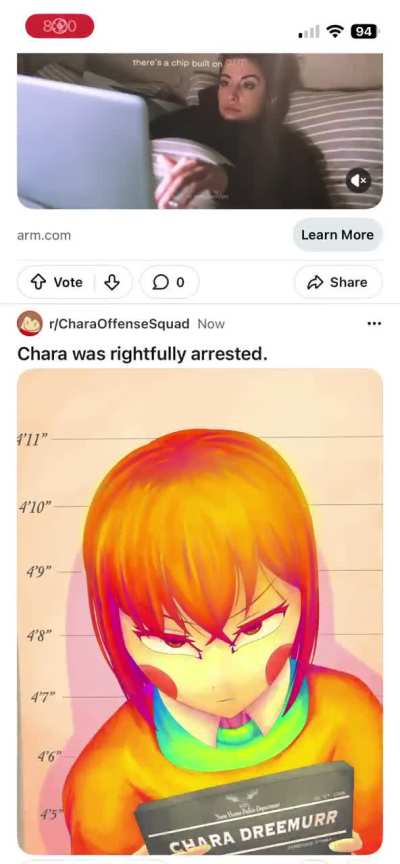This screenshot has width=400, height=864.
Task: Tap the red screen recording indicator pill
Action: 60,26
